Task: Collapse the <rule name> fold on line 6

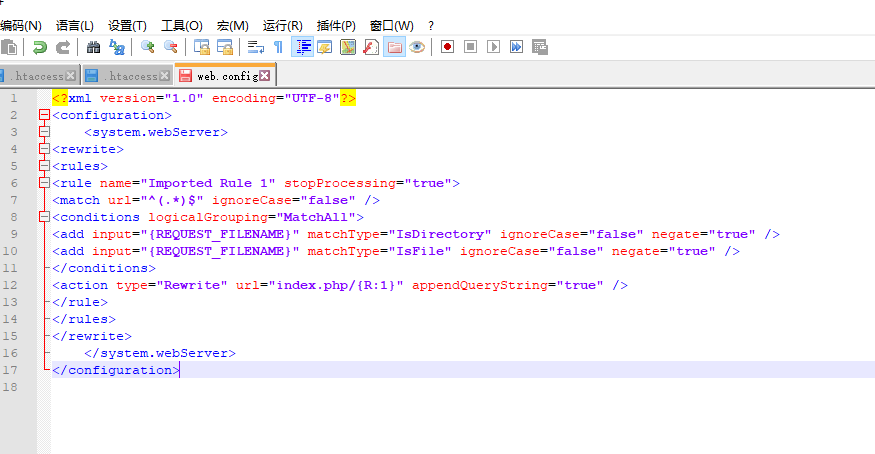Action: click(x=45, y=183)
